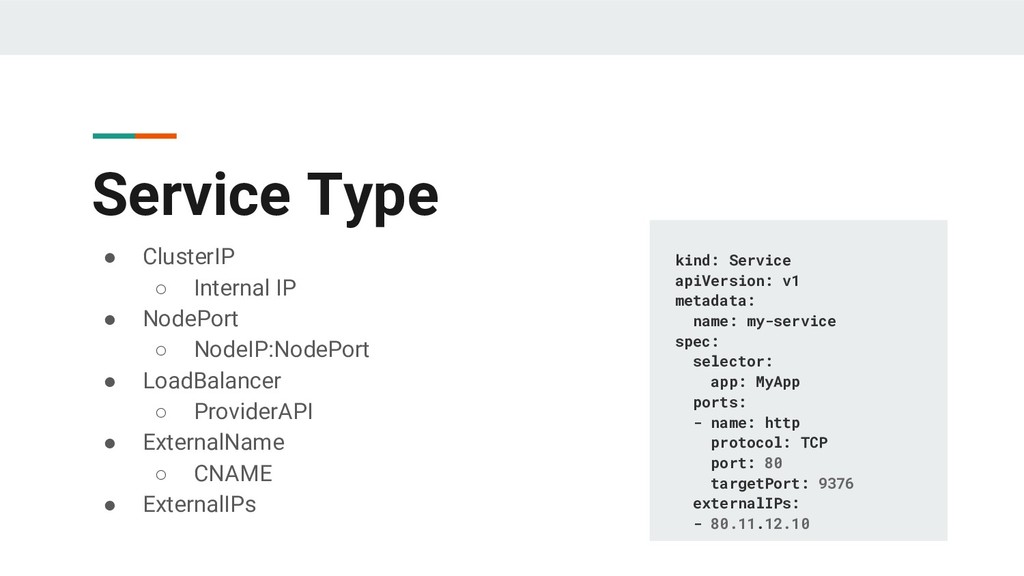Click the teal accent line segment

[113, 136]
